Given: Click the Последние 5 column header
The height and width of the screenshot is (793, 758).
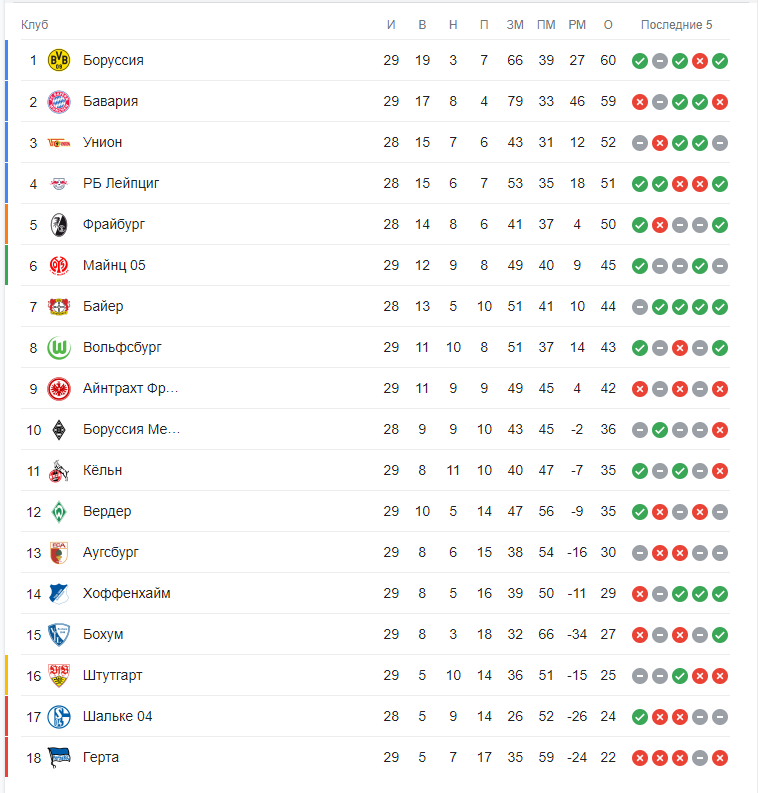Looking at the screenshot, I should 677,25.
